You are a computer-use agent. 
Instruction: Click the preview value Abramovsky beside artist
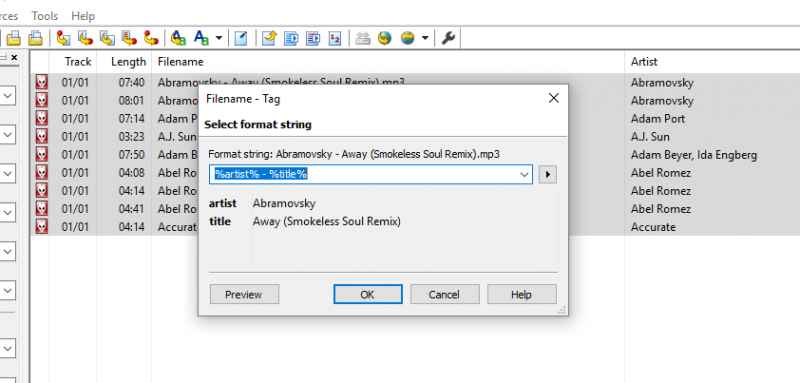[284, 203]
